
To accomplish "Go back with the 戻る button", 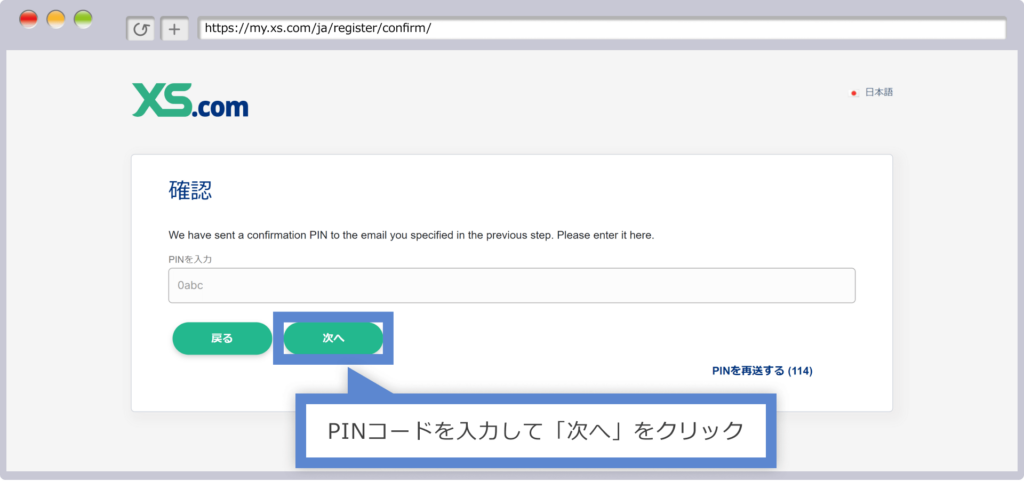I will [x=222, y=338].
